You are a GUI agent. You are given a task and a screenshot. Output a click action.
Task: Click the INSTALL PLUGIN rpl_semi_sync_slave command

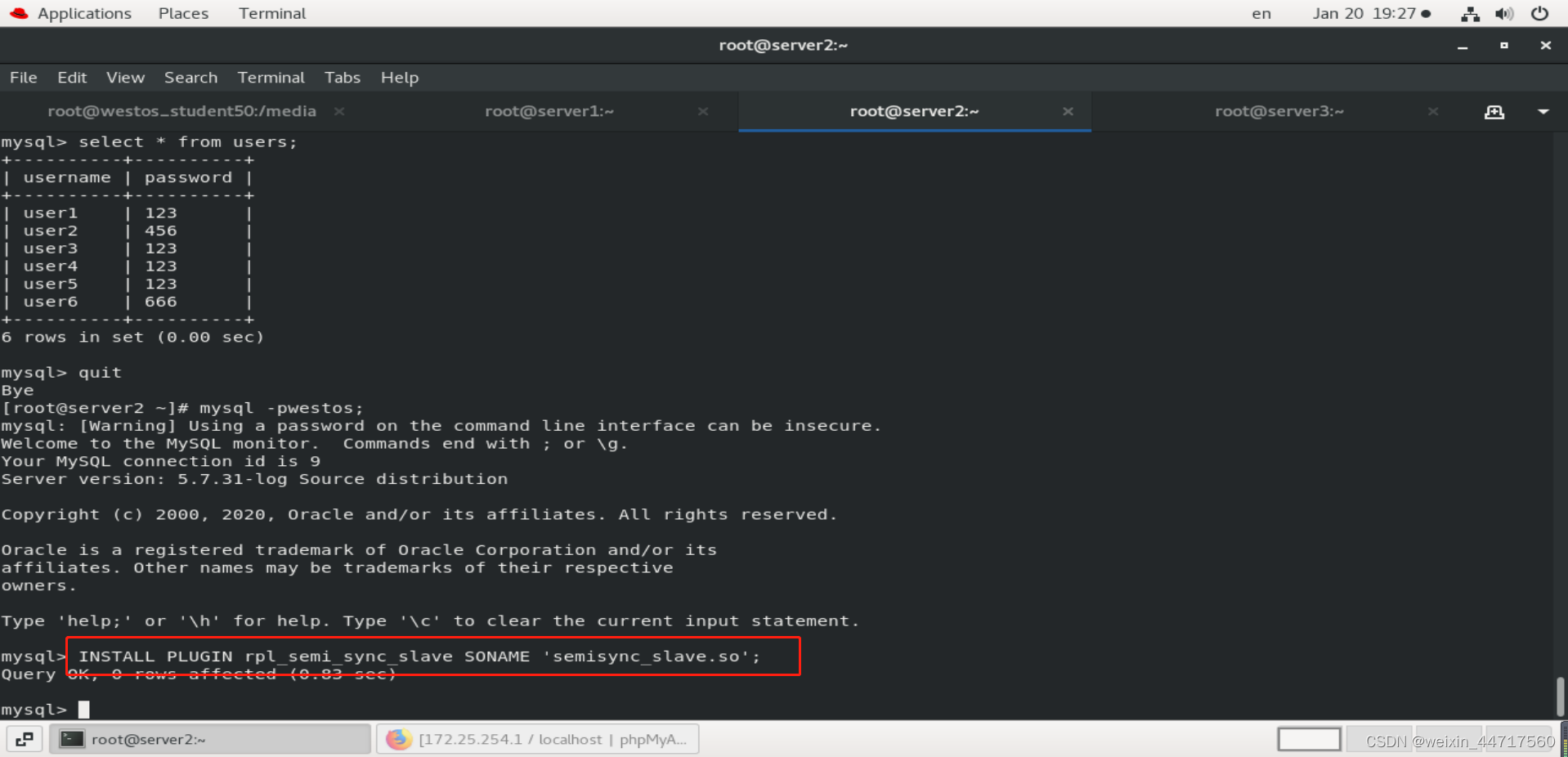419,656
